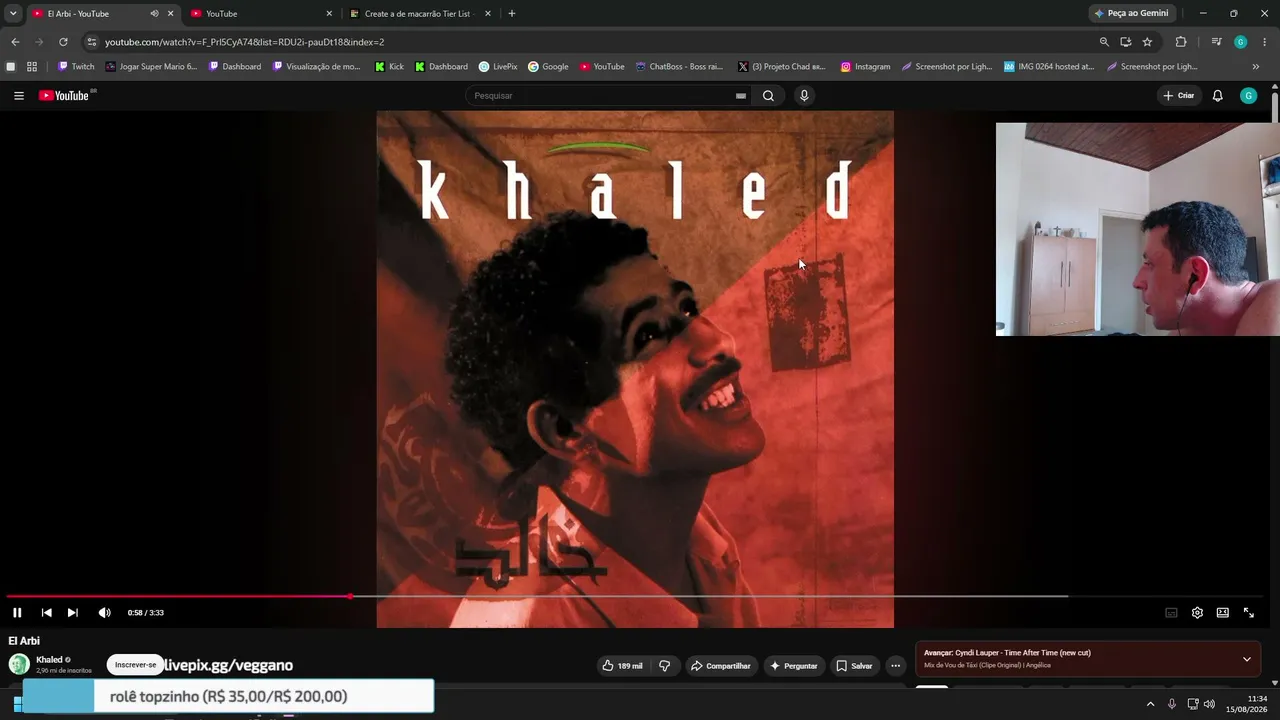Open more actions three-dot menu
The width and height of the screenshot is (1280, 720).
[896, 666]
